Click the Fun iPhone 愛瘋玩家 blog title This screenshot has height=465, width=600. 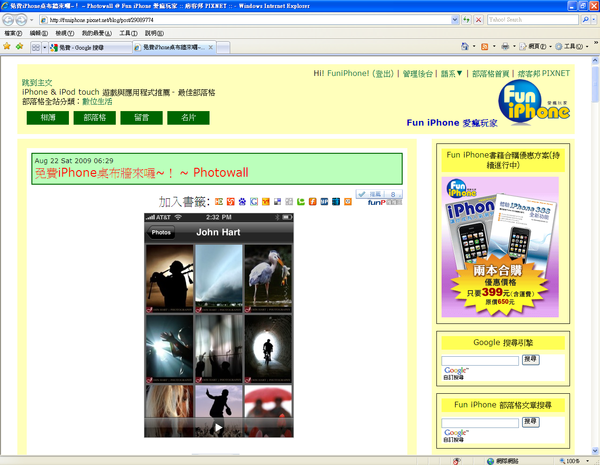tap(452, 123)
